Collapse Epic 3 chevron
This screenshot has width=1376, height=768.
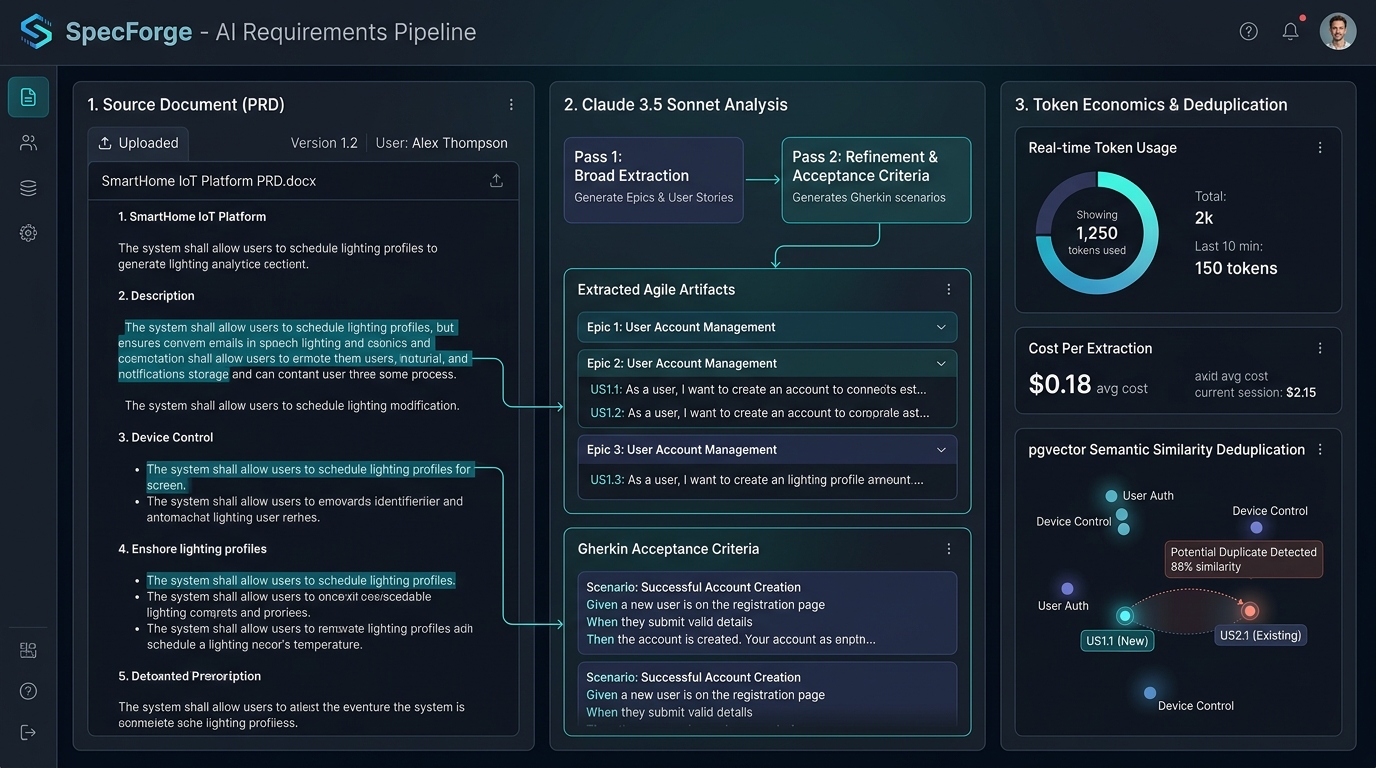click(941, 450)
